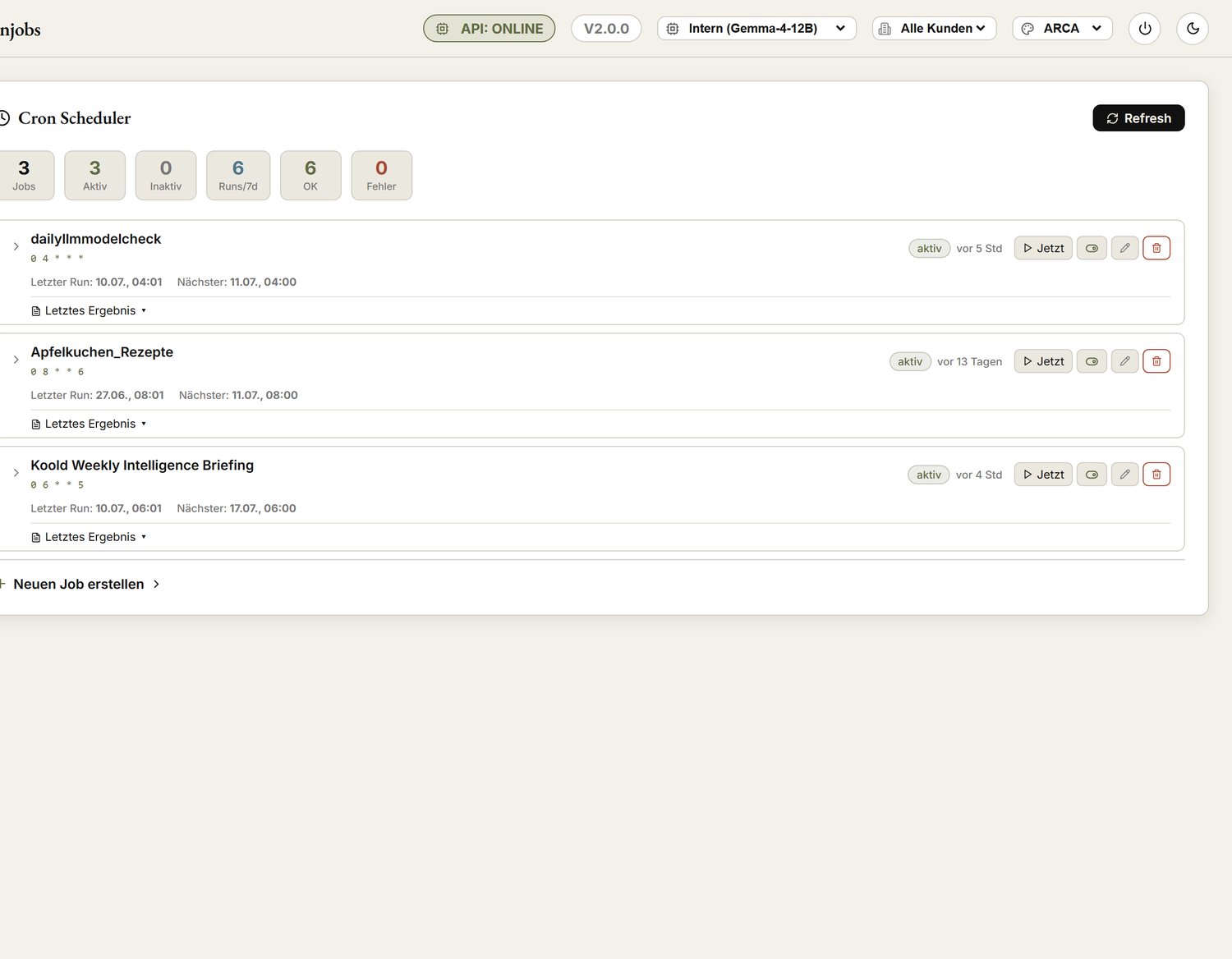Click the Cron Scheduler heading
This screenshot has width=1232, height=959.
(74, 118)
